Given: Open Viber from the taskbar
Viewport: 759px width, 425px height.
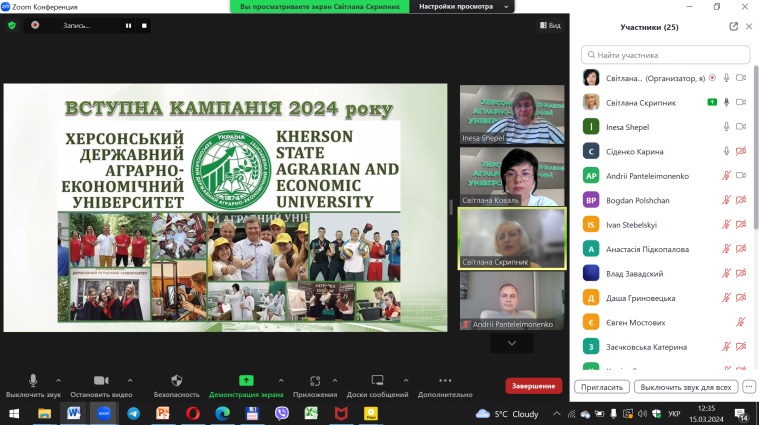Looking at the screenshot, I should [282, 413].
